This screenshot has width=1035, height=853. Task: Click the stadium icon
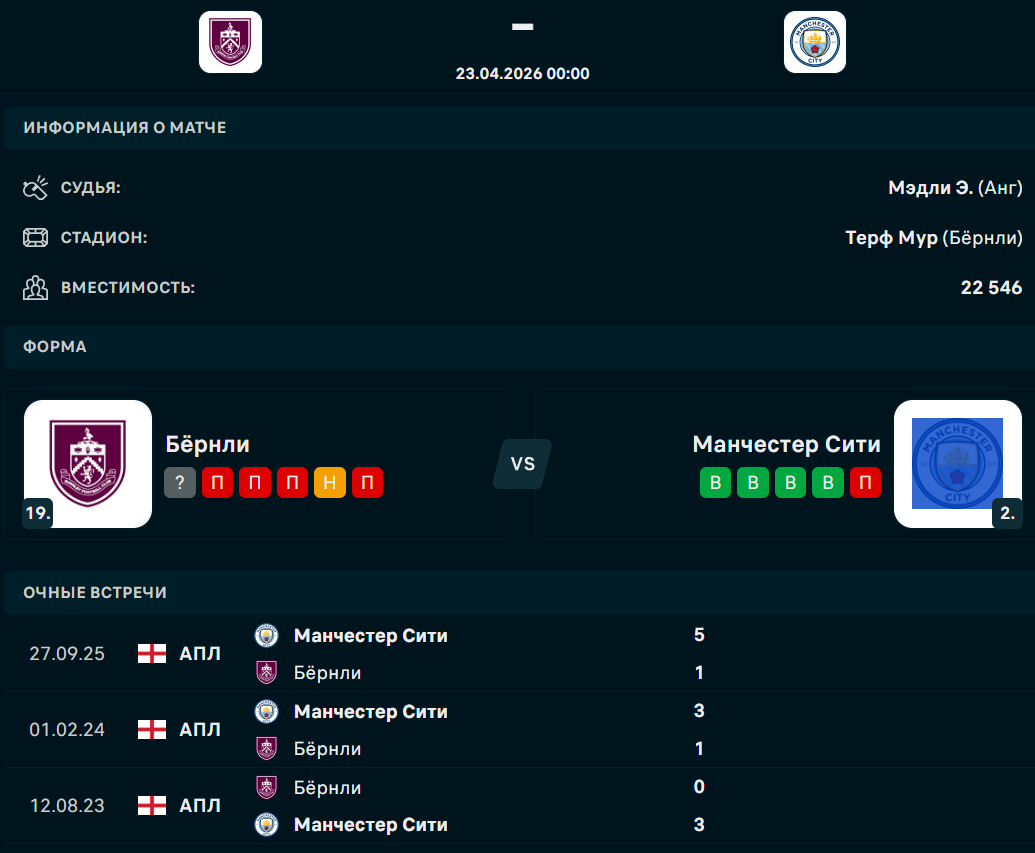tap(36, 238)
